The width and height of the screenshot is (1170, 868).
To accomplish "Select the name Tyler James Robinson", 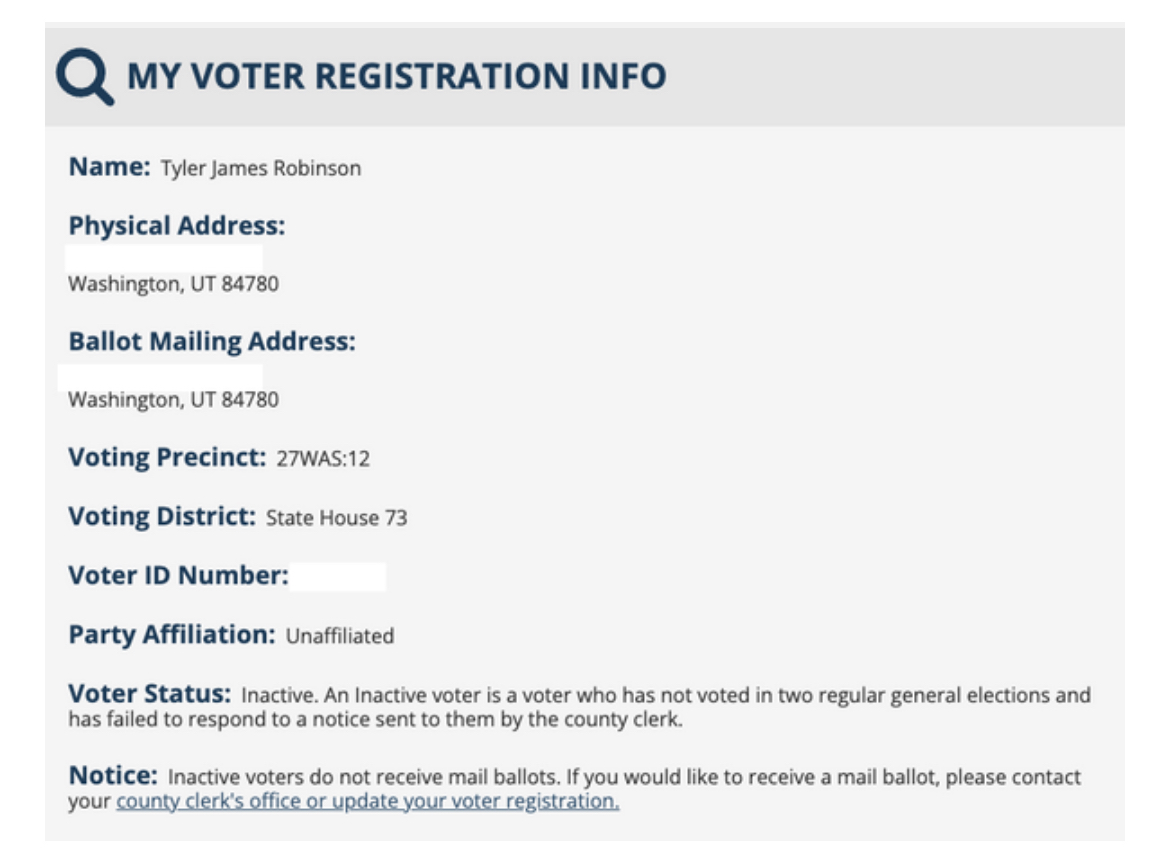I will [260, 169].
